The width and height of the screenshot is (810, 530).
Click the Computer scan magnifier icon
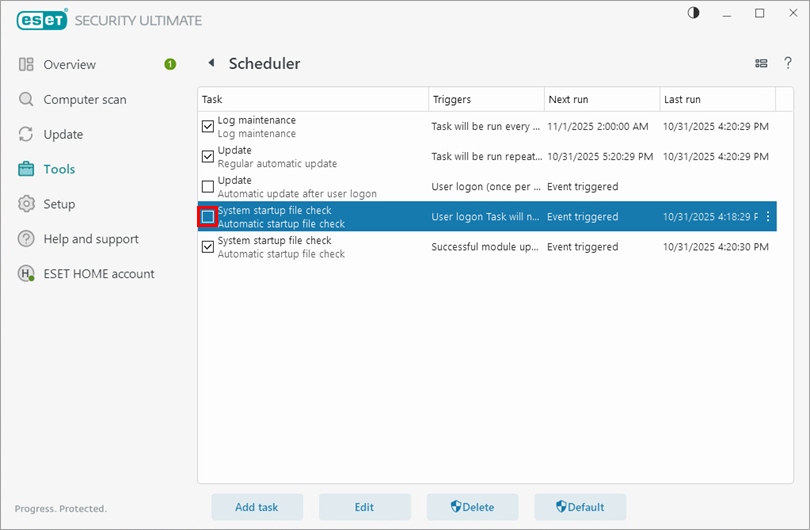point(26,100)
